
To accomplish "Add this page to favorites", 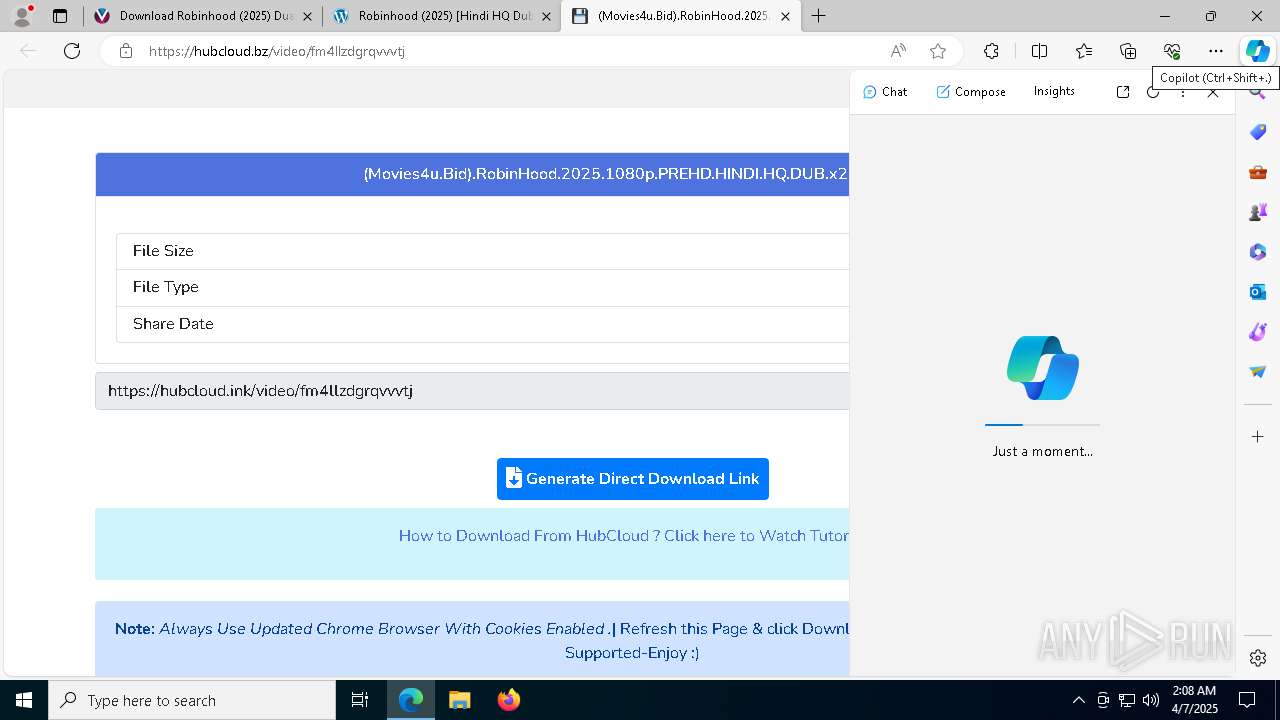I will tap(937, 51).
